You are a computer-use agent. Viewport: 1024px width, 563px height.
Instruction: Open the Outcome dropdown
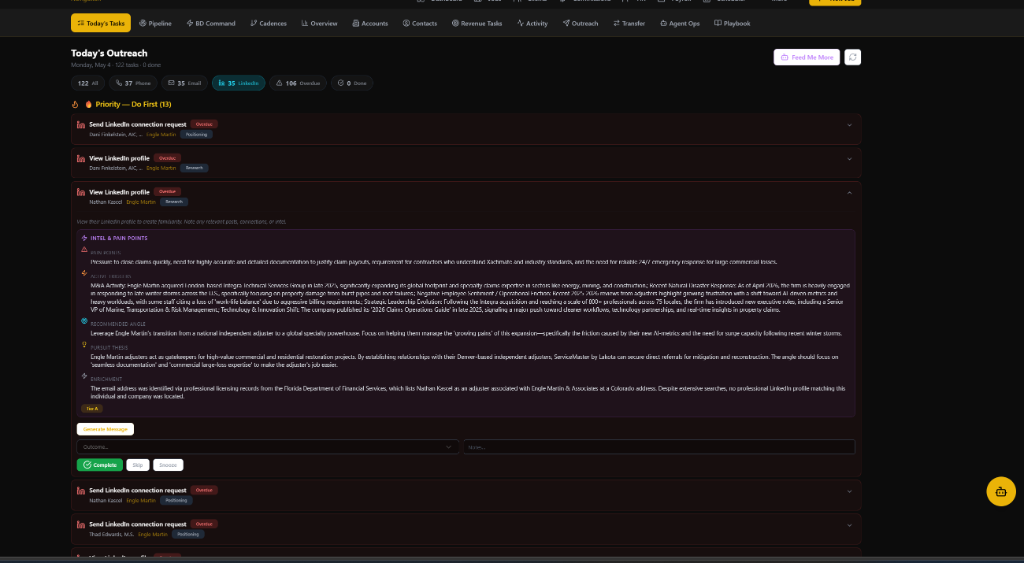point(268,447)
